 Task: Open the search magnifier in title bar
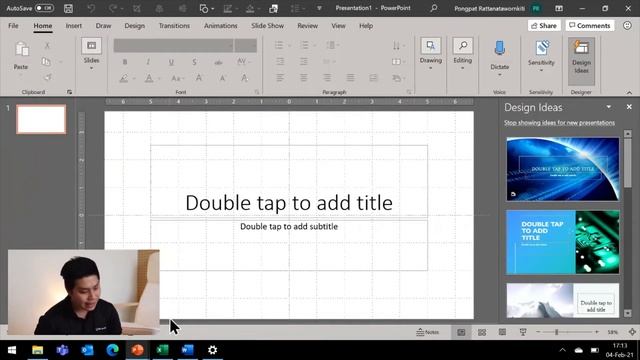pos(434,8)
